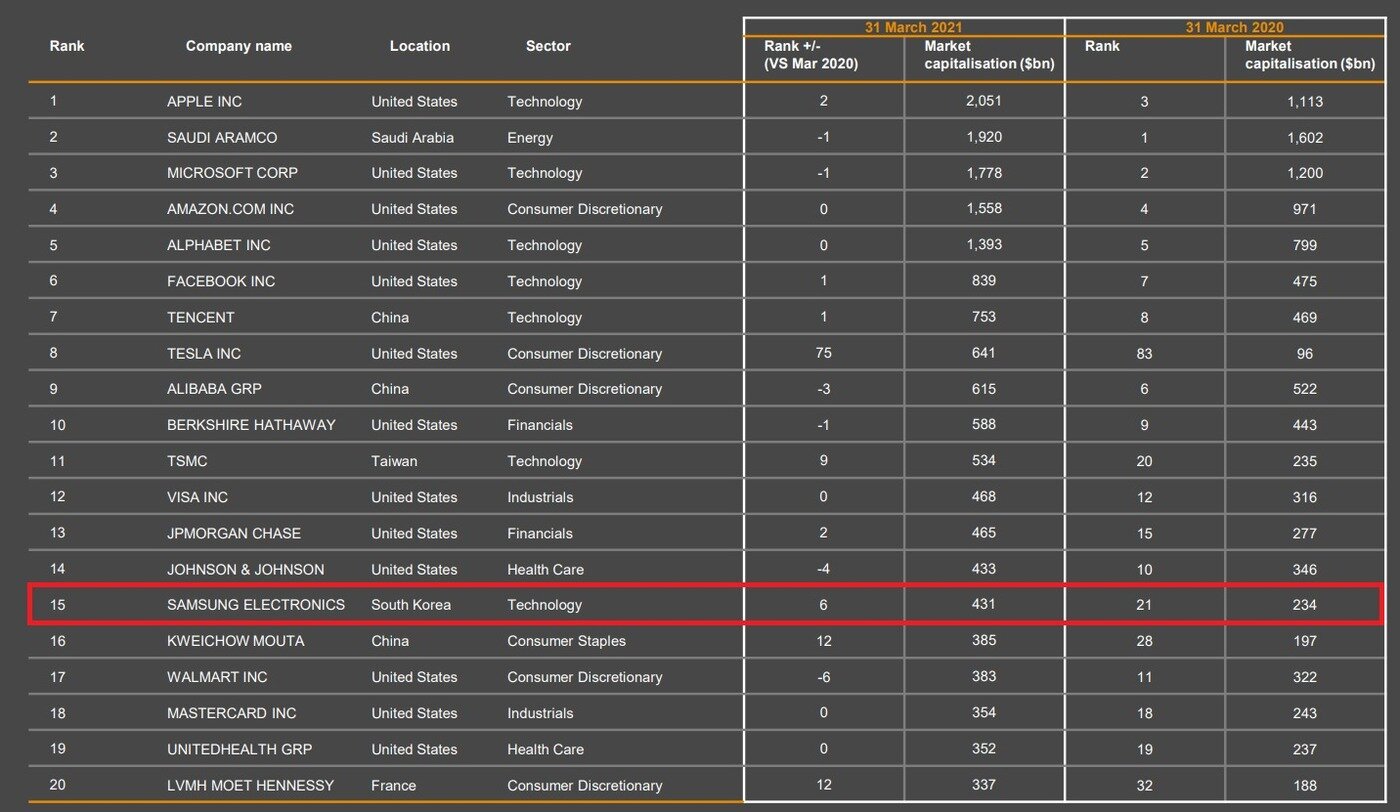Click the France location cell

[393, 785]
